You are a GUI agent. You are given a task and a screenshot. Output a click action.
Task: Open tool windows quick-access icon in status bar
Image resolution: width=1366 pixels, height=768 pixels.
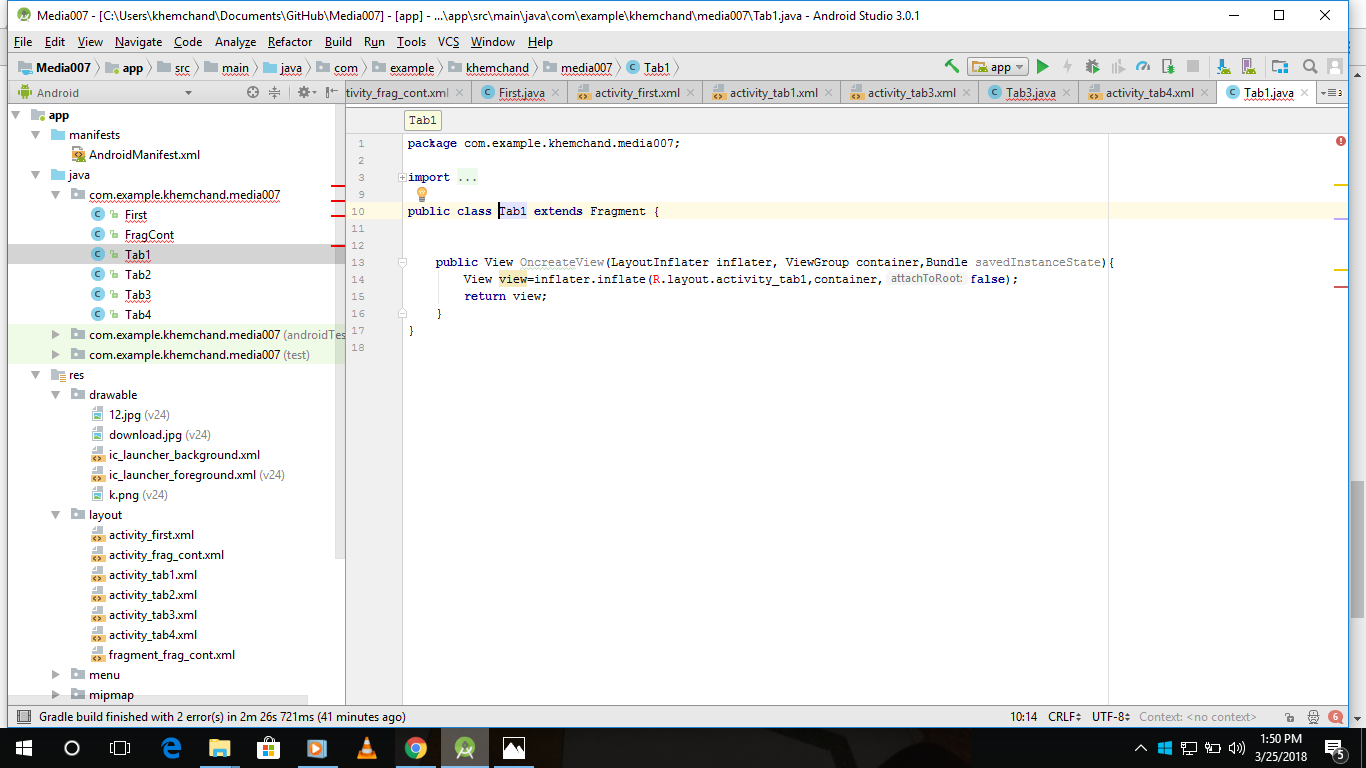coord(22,717)
